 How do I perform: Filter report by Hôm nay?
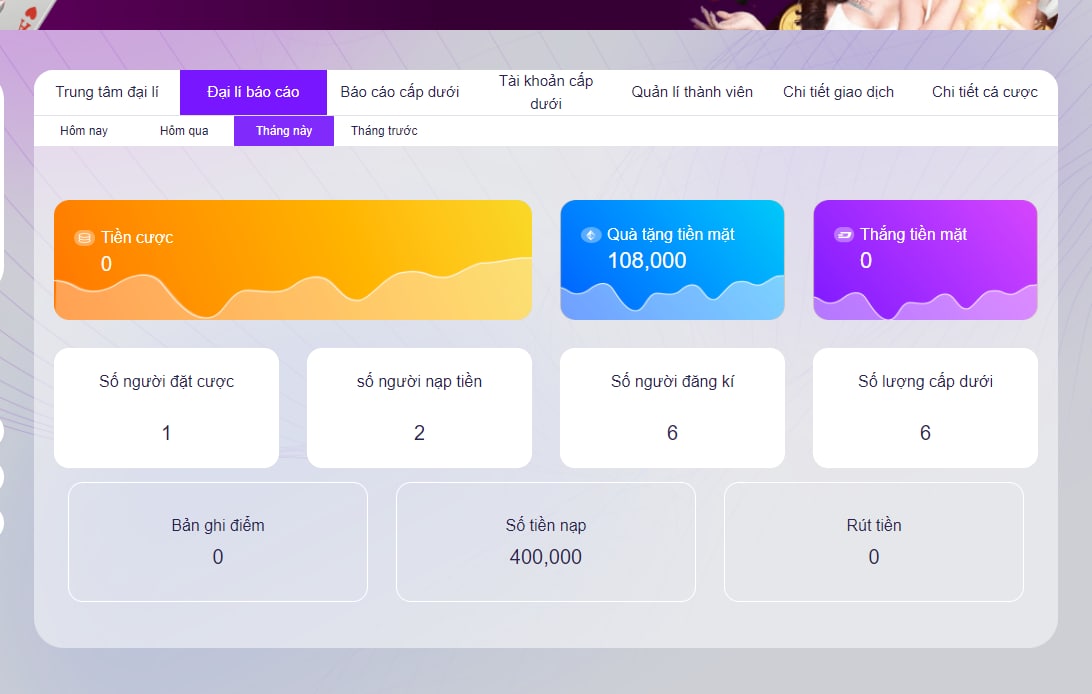[84, 131]
